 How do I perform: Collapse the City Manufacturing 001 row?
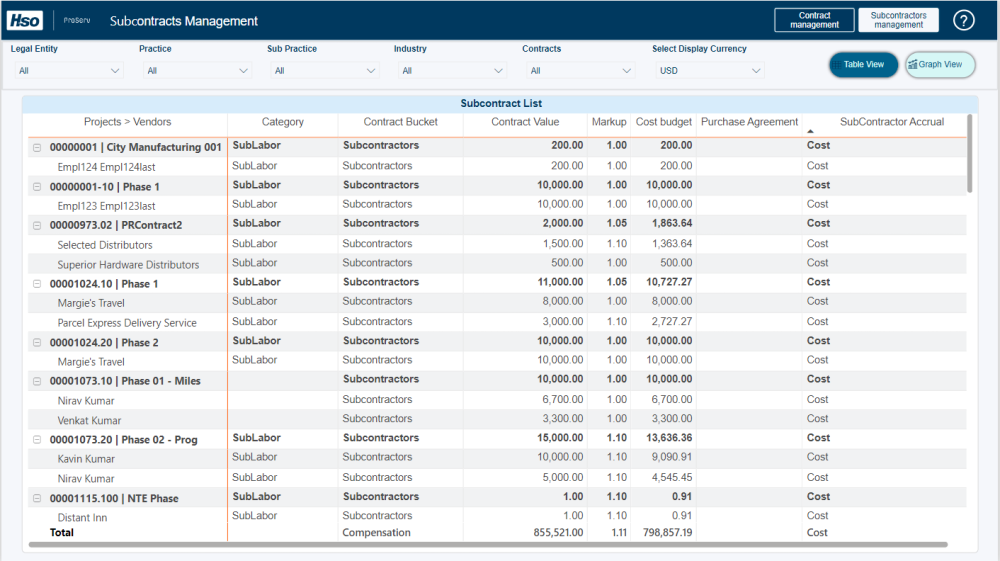pyautogui.click(x=37, y=148)
